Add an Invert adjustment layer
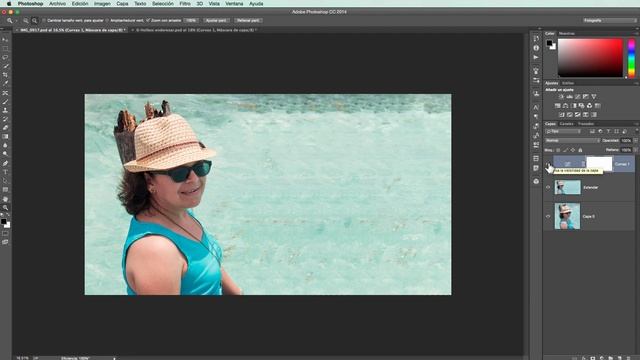The width and height of the screenshot is (640, 360). coord(562,115)
